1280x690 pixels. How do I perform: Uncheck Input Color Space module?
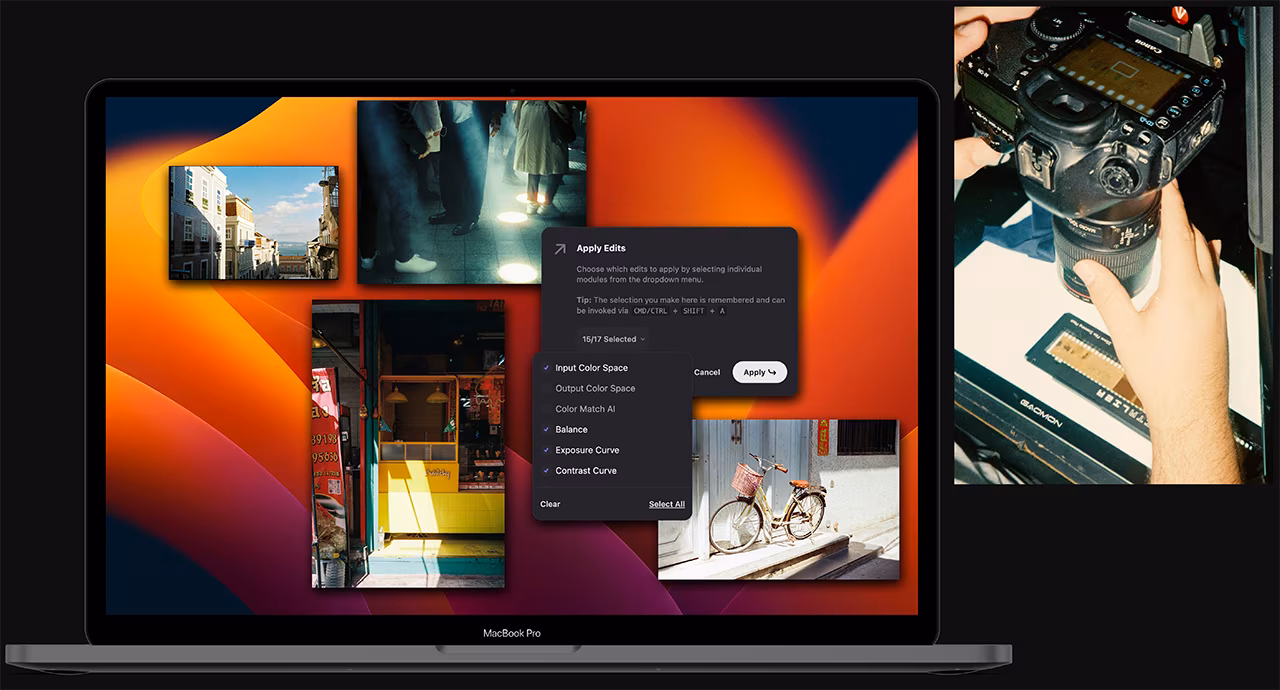[546, 368]
